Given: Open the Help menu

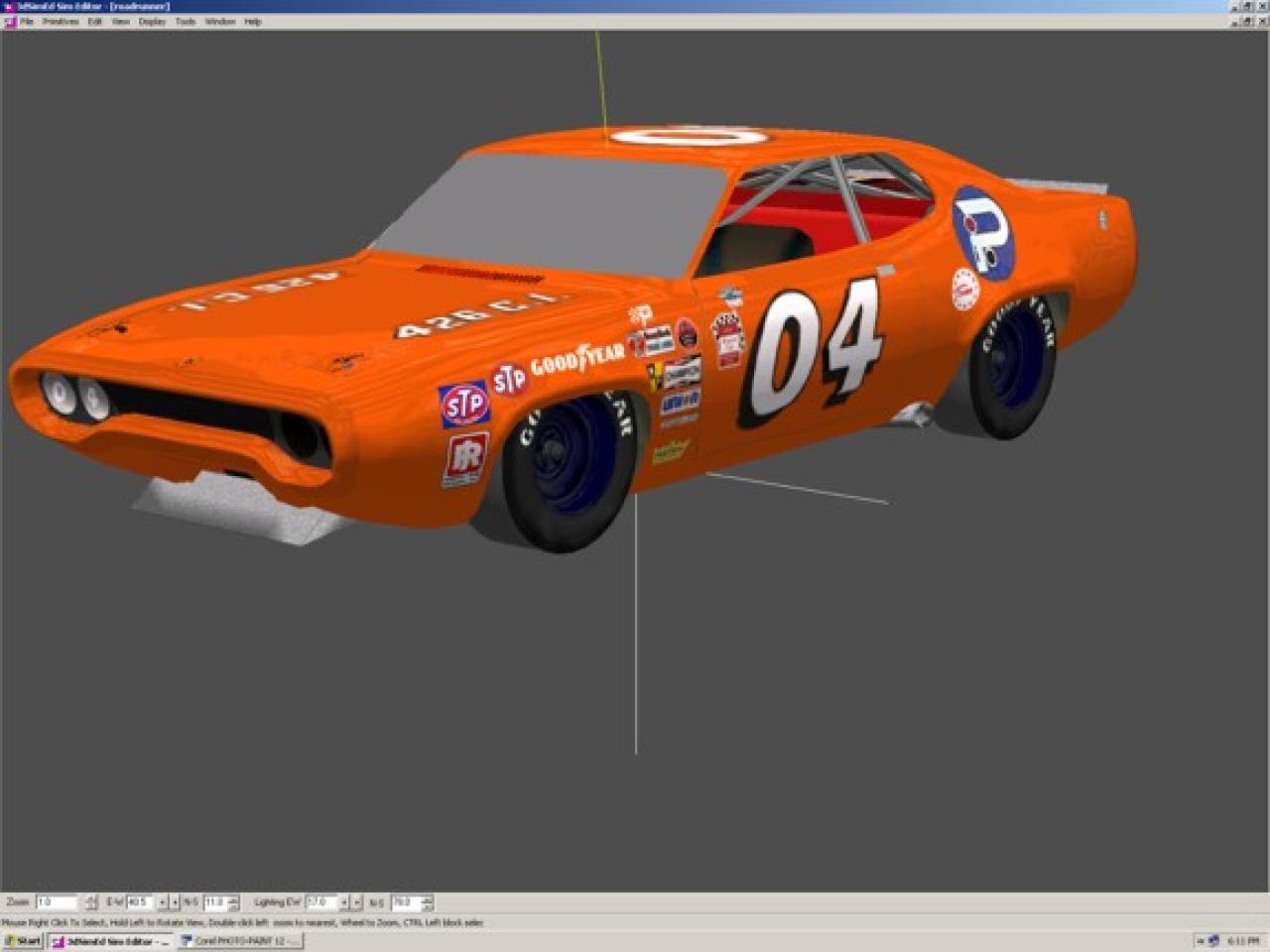Looking at the screenshot, I should point(253,21).
